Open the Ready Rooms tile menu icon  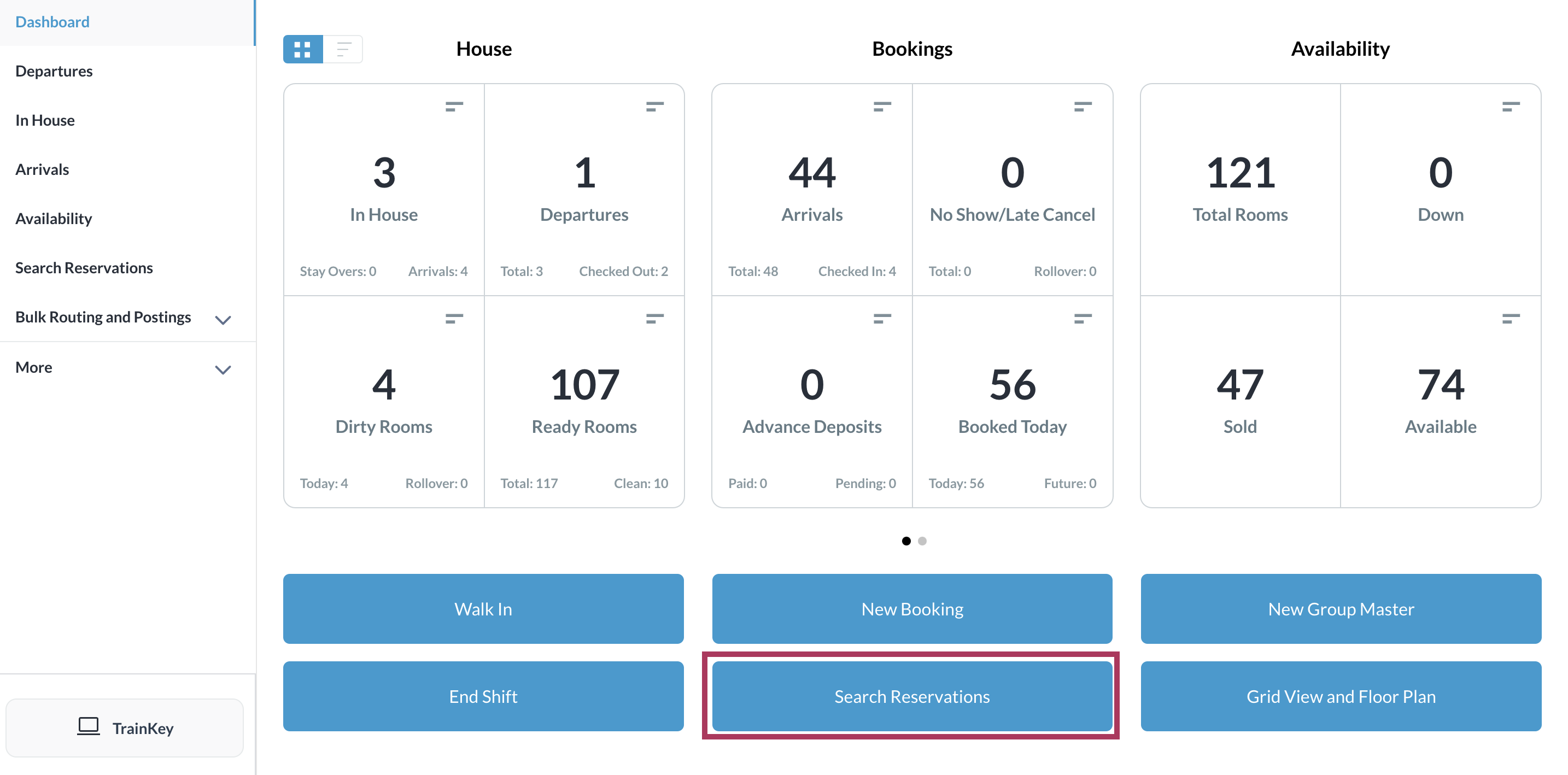coord(654,319)
